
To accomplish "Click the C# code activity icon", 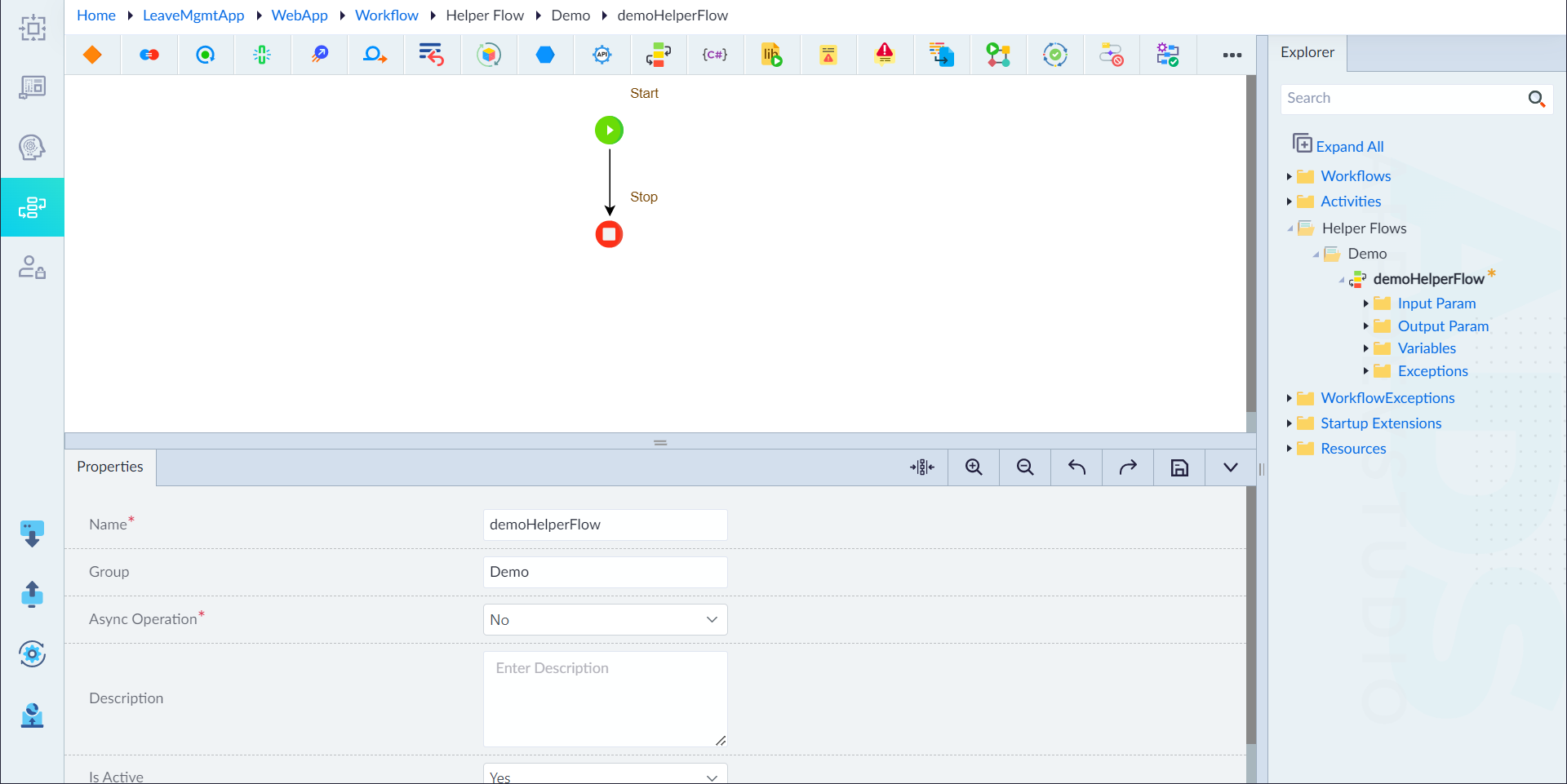I will click(715, 55).
